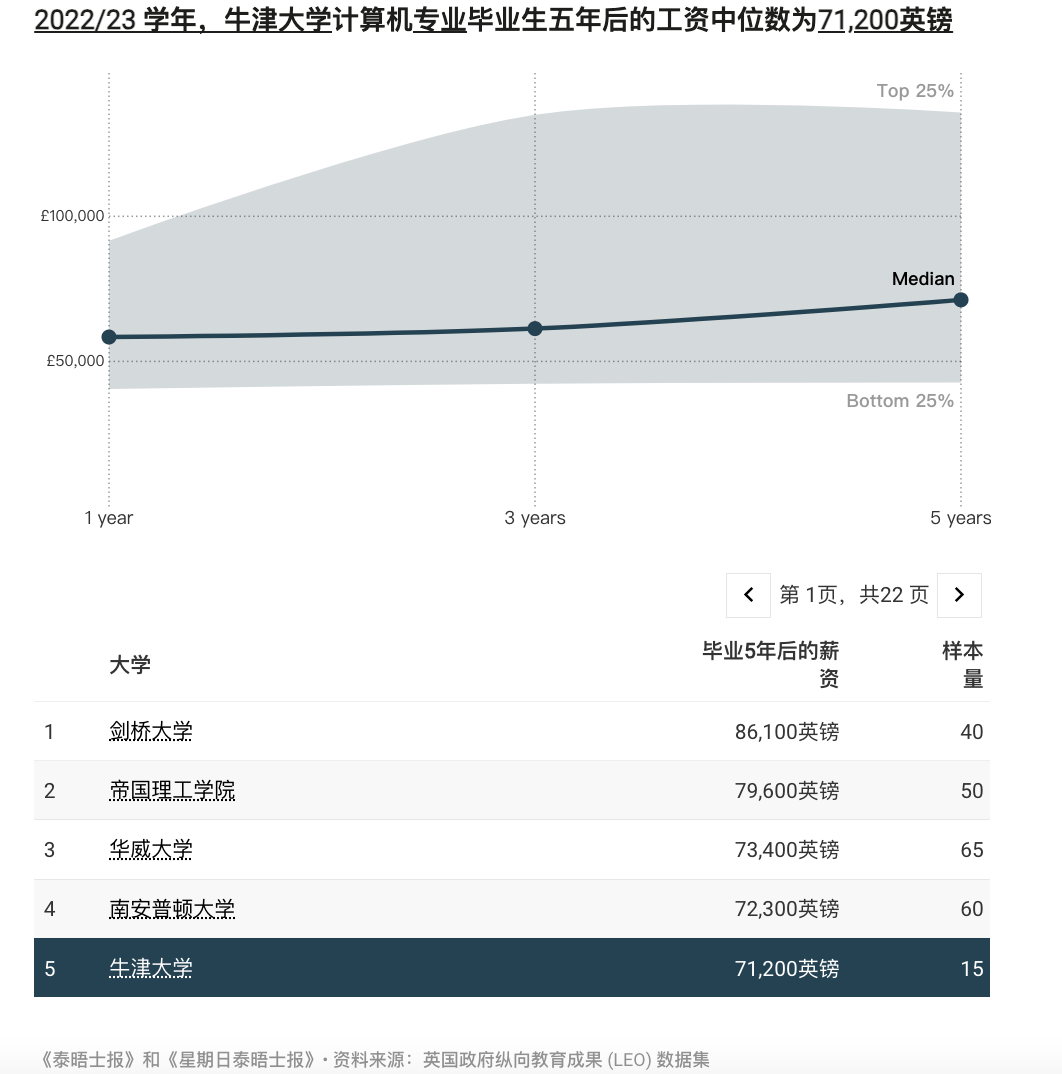Select the median data point at 3 years

tap(535, 328)
